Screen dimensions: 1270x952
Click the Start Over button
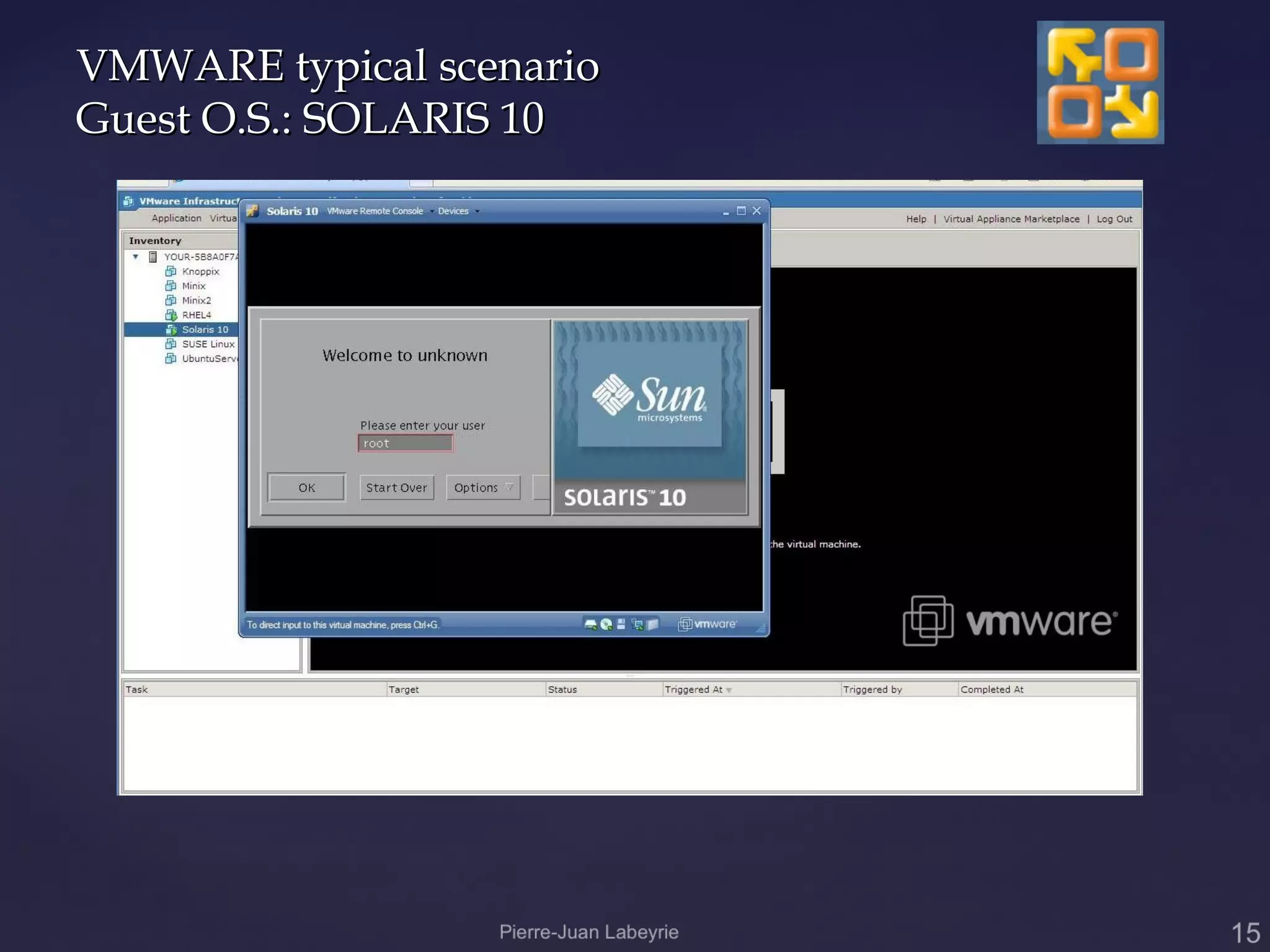397,488
